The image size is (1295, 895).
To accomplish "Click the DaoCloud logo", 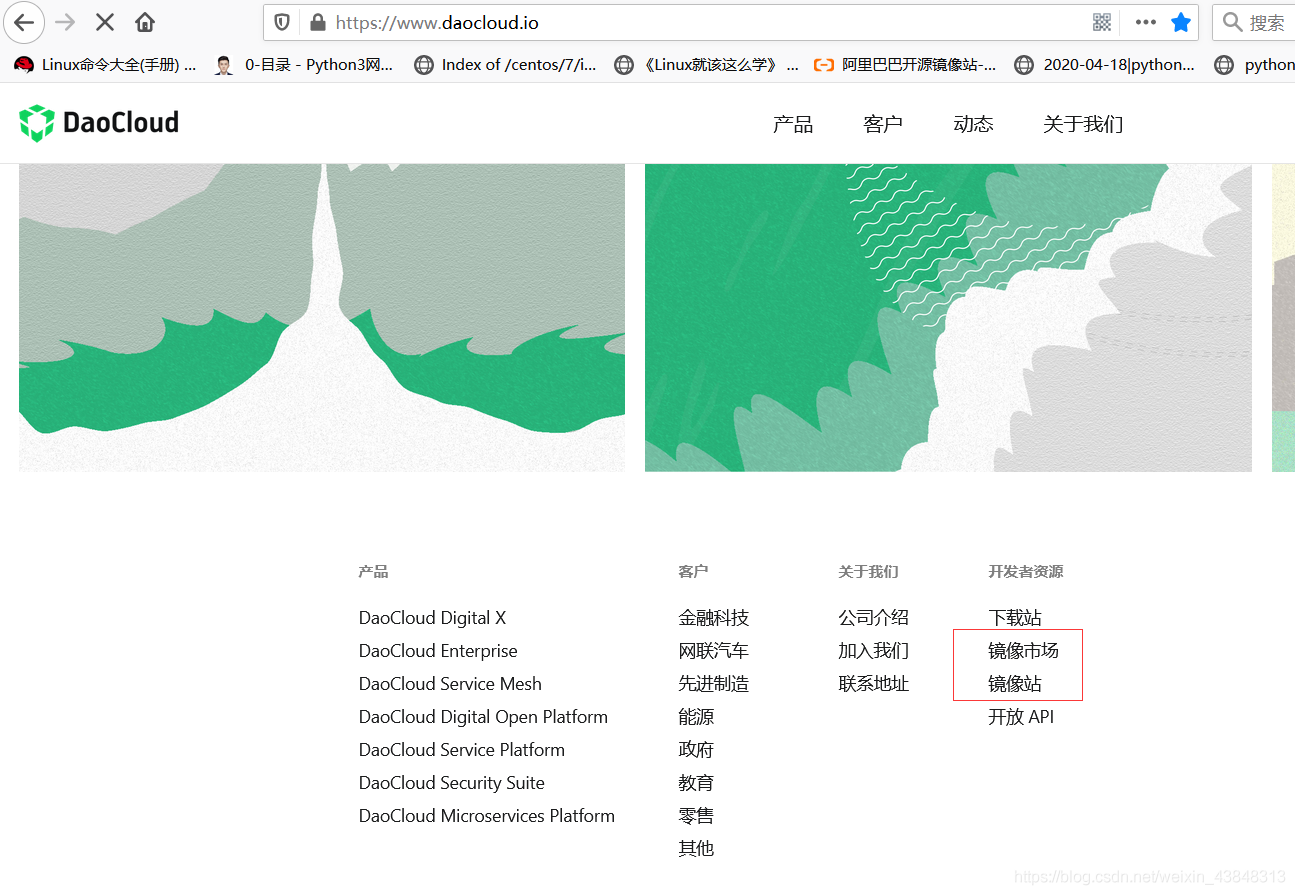I will click(x=99, y=123).
